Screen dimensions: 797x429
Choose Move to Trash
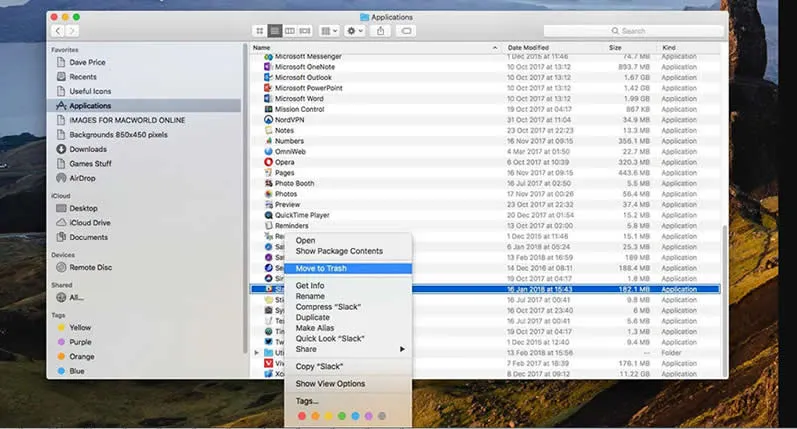click(348, 268)
